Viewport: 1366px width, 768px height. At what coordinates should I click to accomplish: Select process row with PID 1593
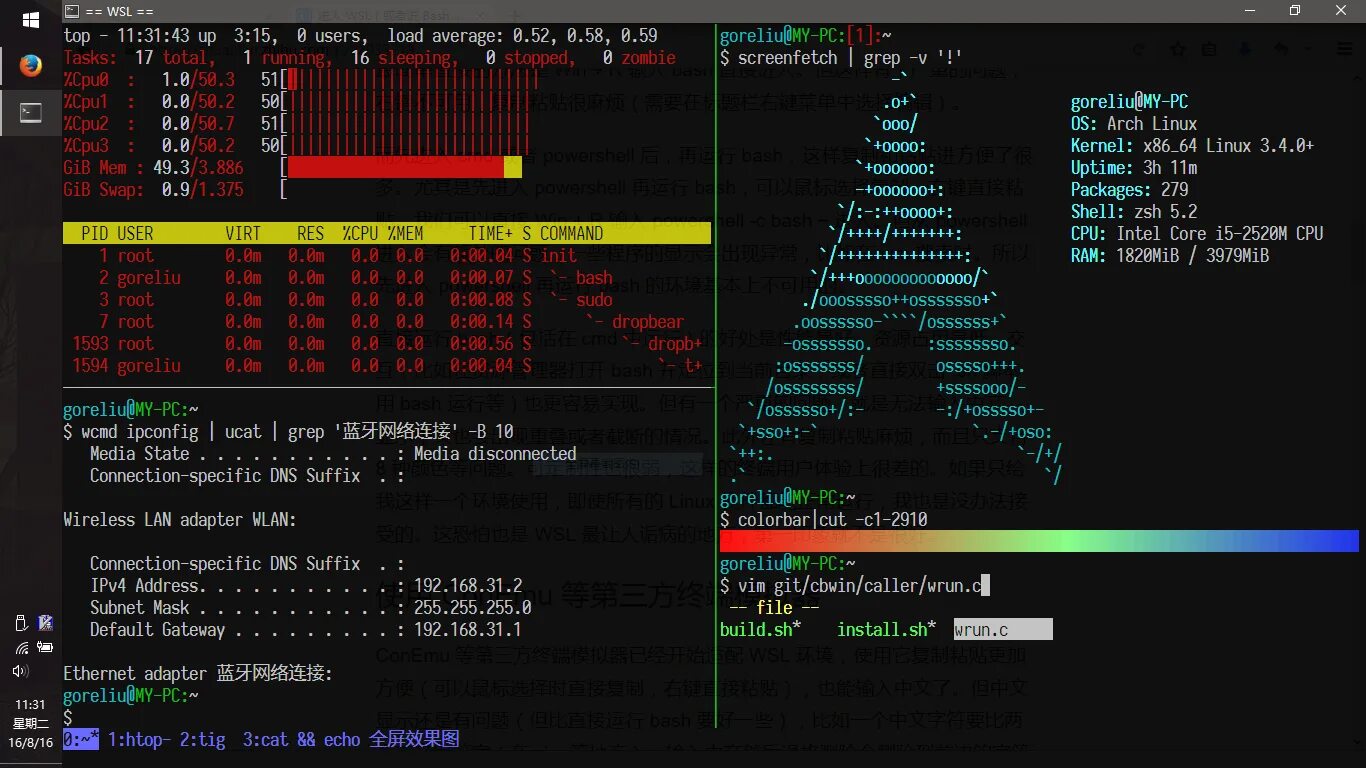click(387, 343)
